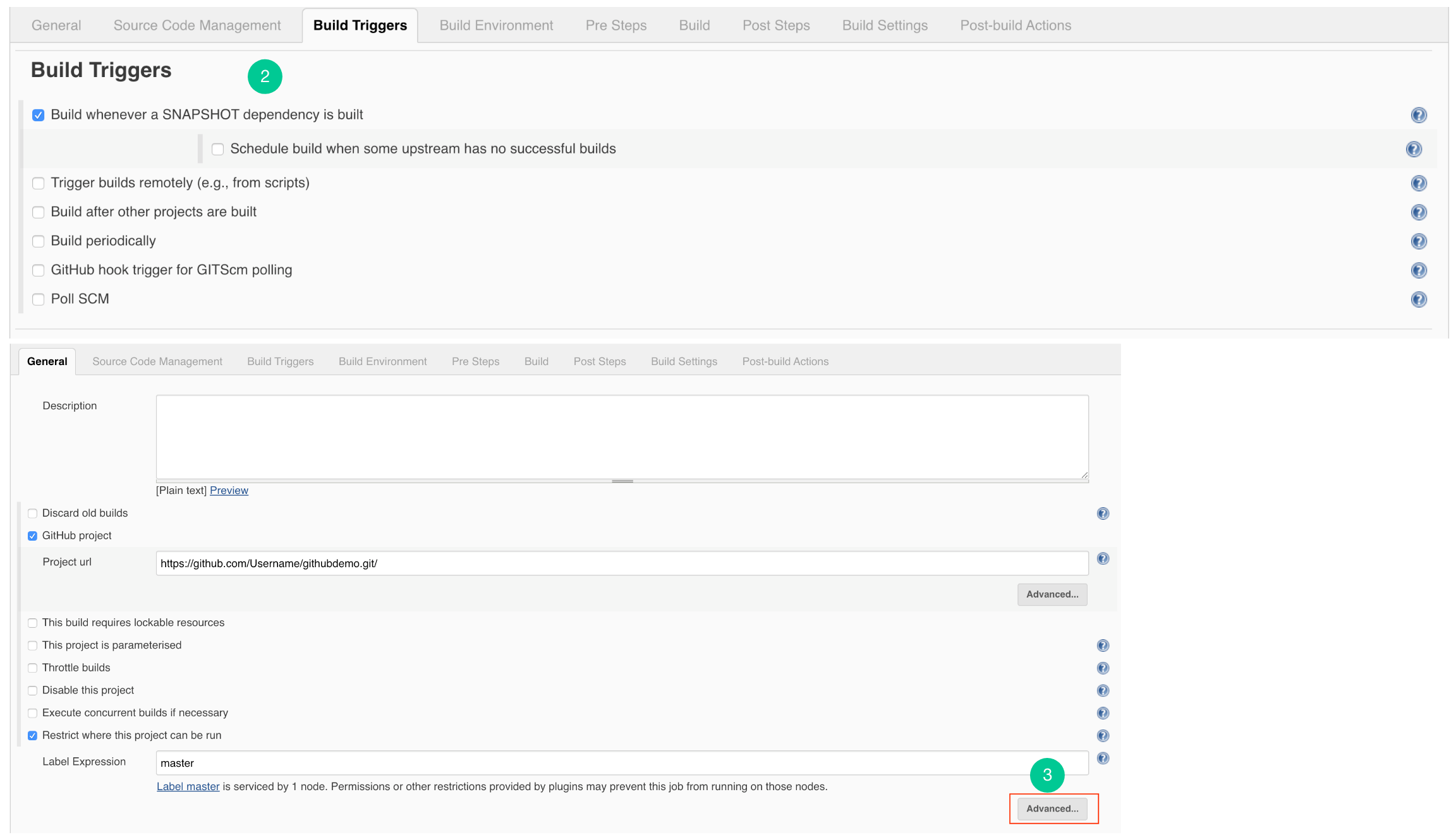1456x835 pixels.
Task: Open help for Throttle builds option
Action: [1103, 668]
